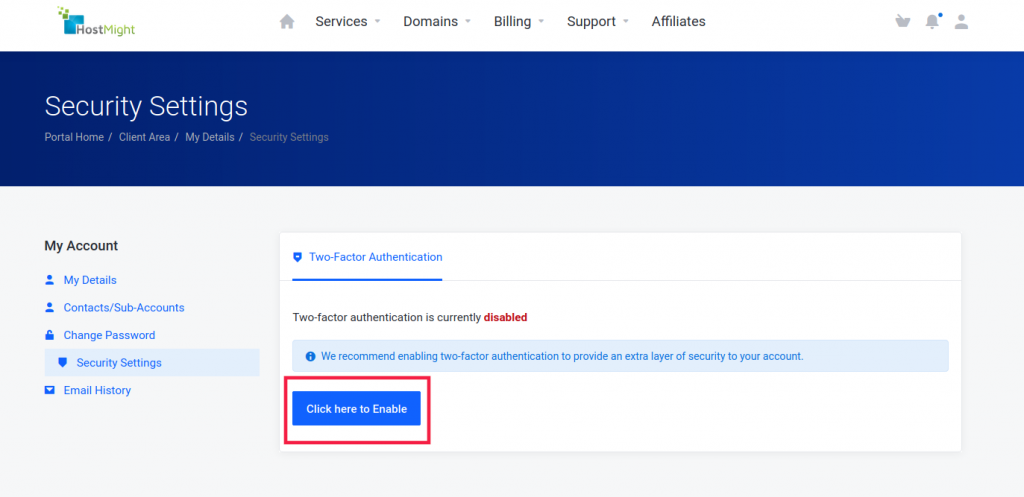Click the shield icon beside Security Settings
The height and width of the screenshot is (497, 1024).
click(x=63, y=362)
